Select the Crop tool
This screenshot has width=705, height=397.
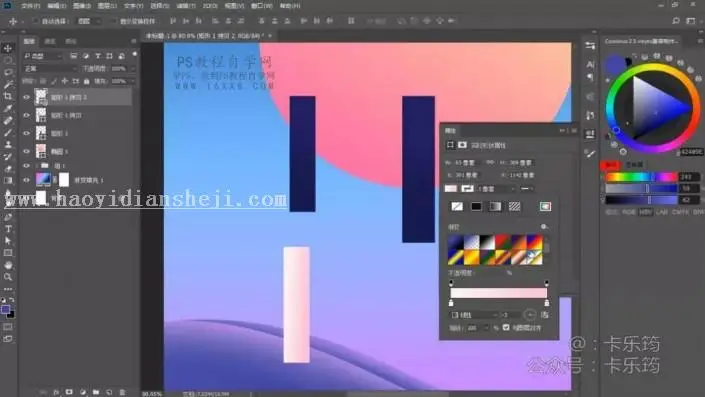click(x=8, y=96)
